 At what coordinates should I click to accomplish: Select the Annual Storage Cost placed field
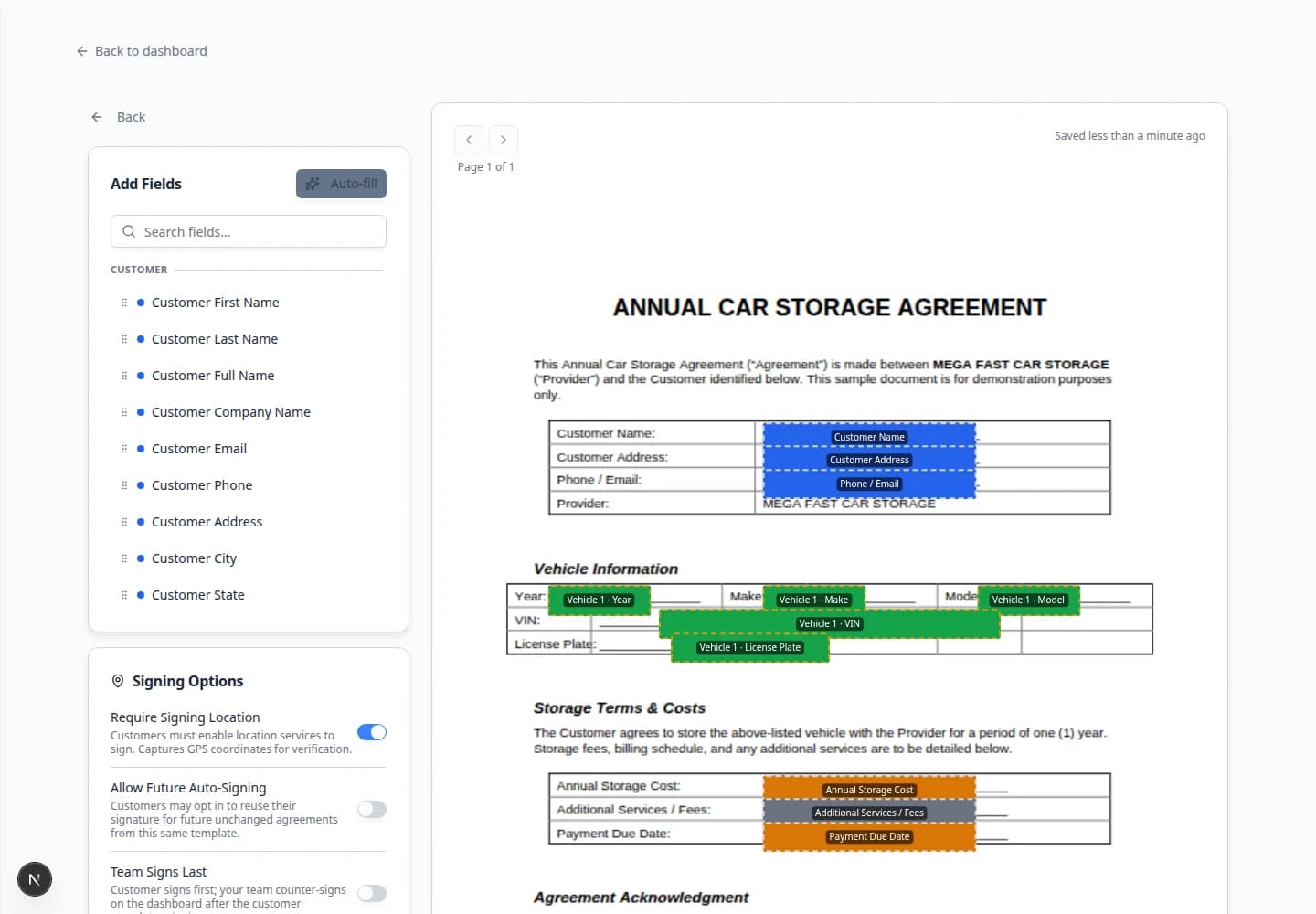coord(869,788)
